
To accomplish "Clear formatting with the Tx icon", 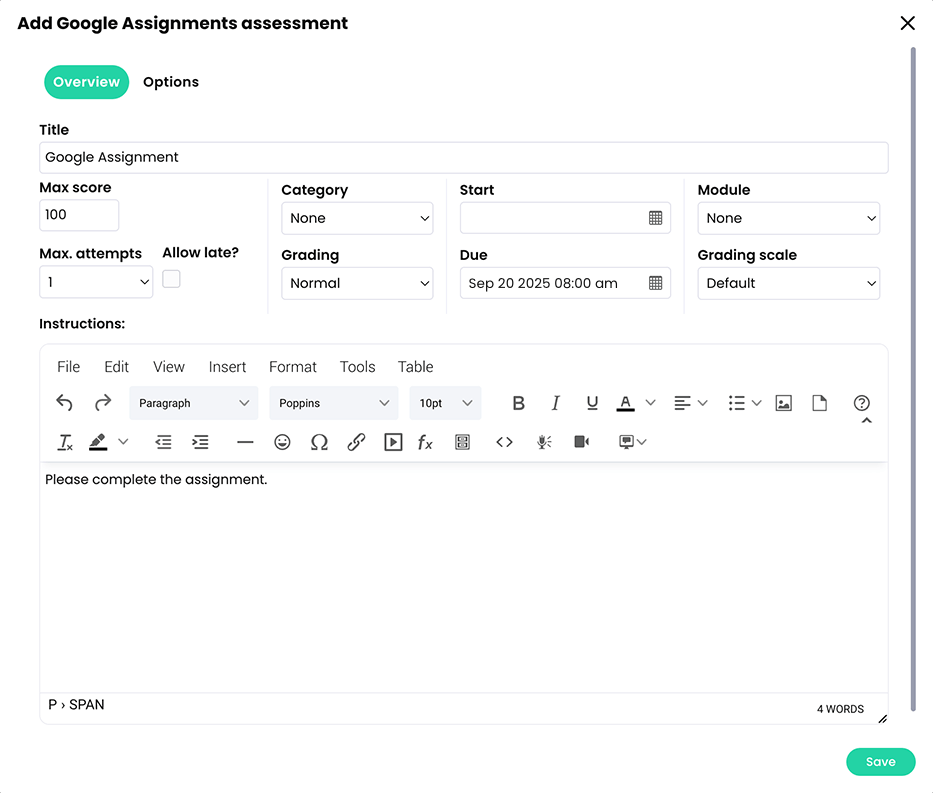I will (x=65, y=442).
